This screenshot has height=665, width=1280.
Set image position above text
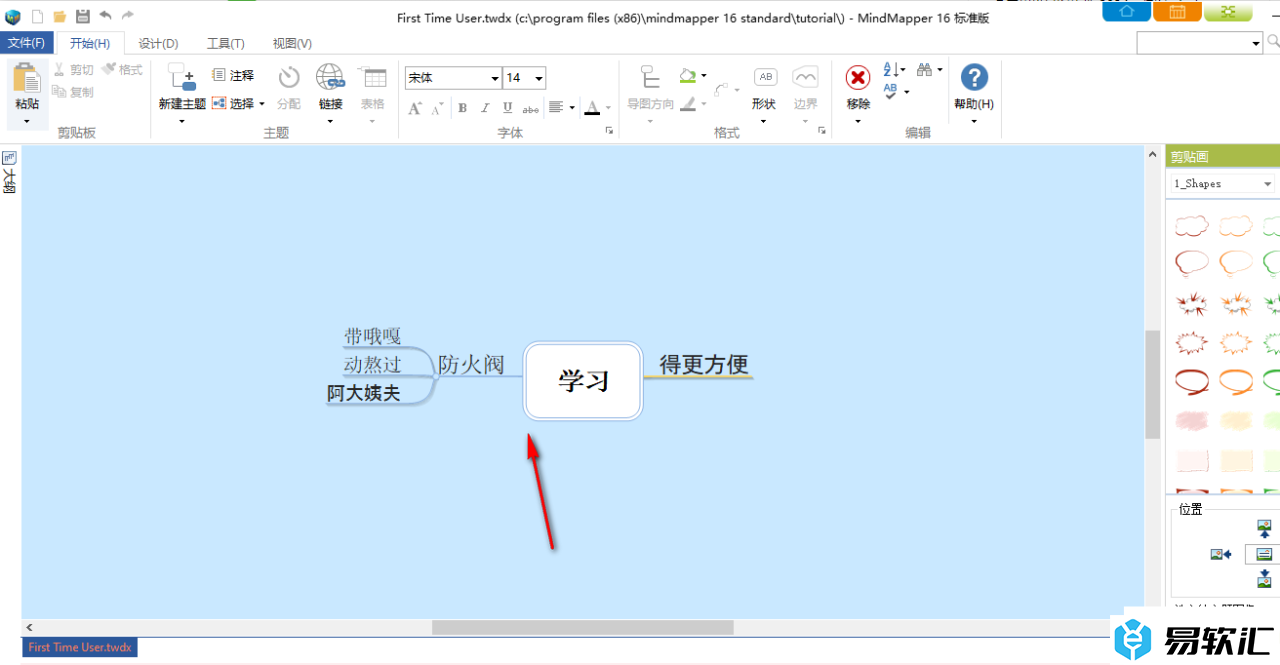[1264, 530]
